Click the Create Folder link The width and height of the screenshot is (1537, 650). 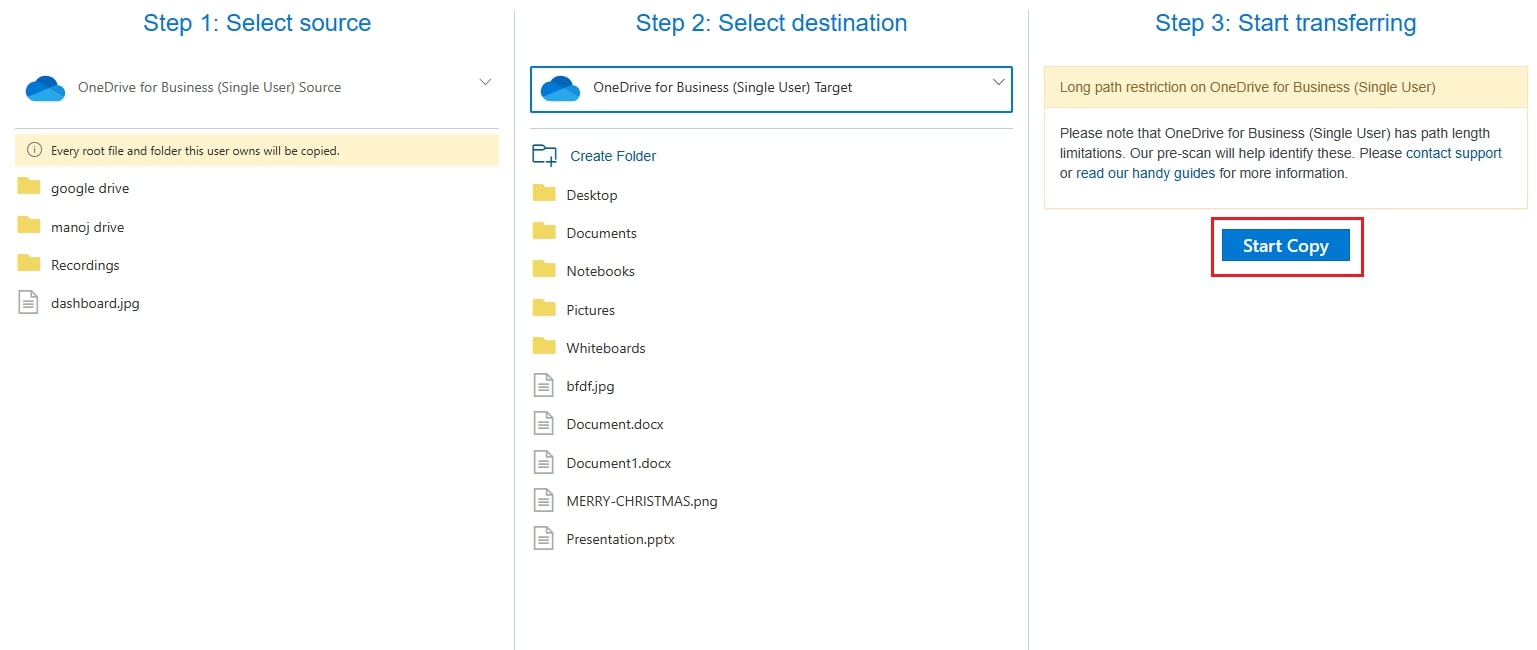[613, 156]
